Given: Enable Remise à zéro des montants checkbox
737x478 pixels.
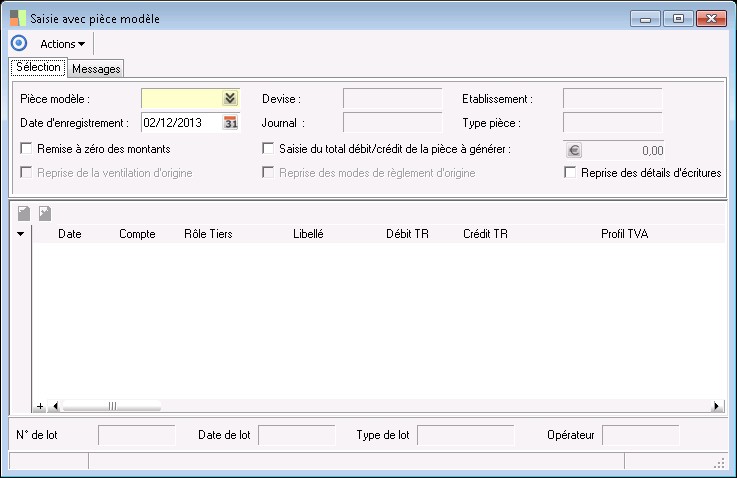Looking at the screenshot, I should coord(26,149).
